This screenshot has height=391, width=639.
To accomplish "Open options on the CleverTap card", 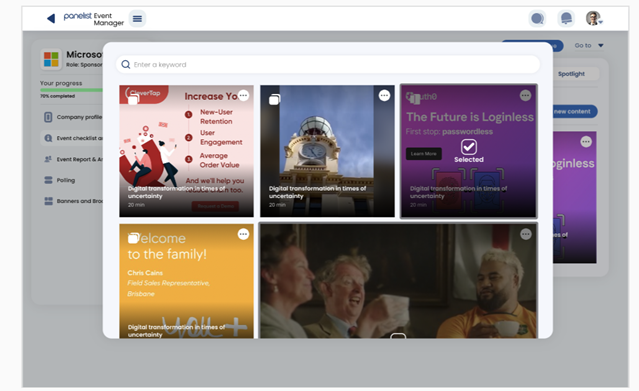I will [243, 95].
